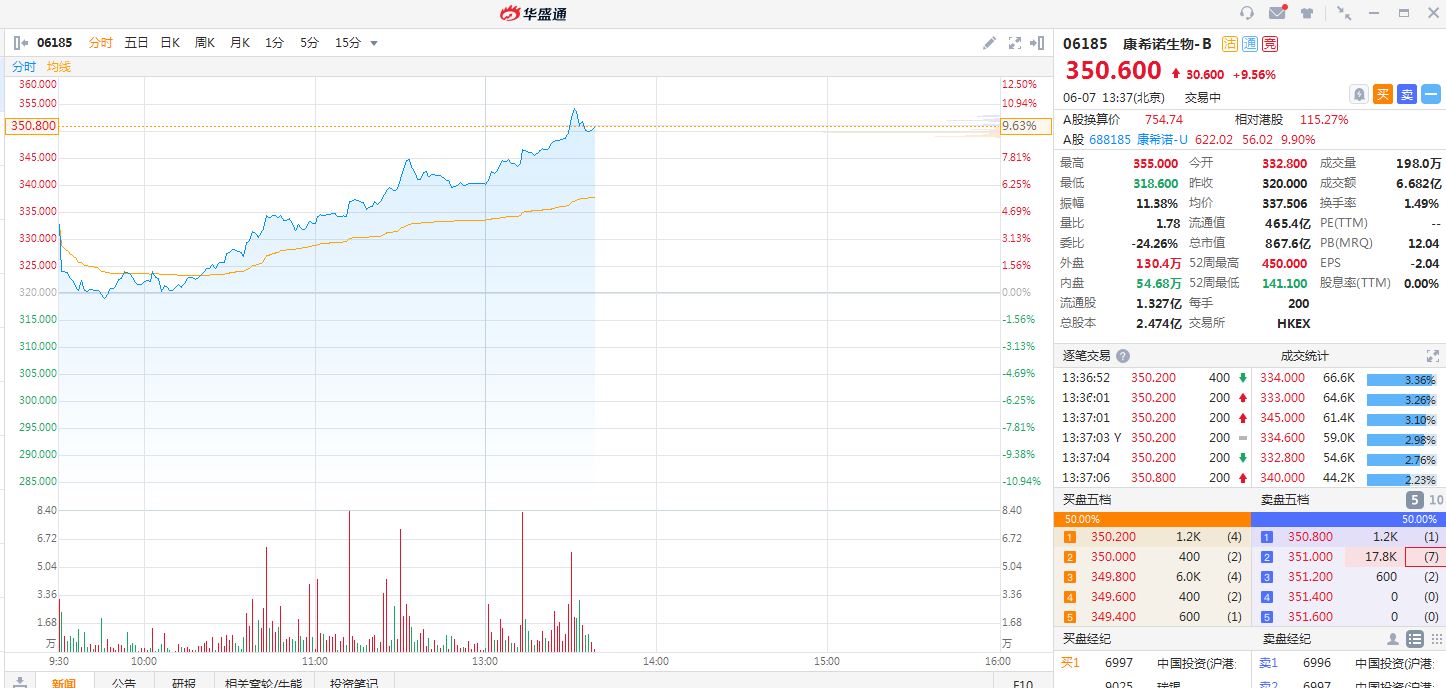Click the help icon beside 逐笔交易
Viewport: 1446px width, 688px height.
pyautogui.click(x=1123, y=356)
